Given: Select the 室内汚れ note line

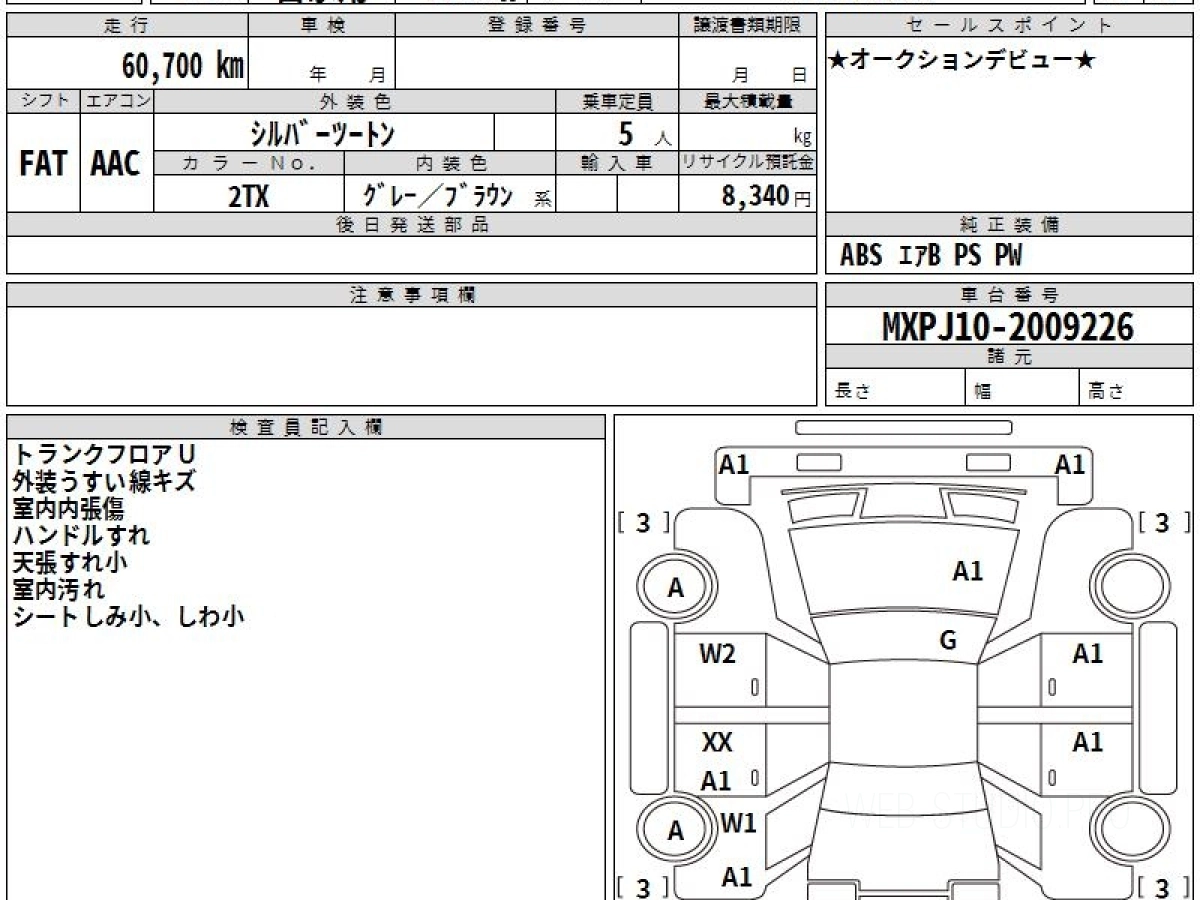Looking at the screenshot, I should tap(58, 589).
